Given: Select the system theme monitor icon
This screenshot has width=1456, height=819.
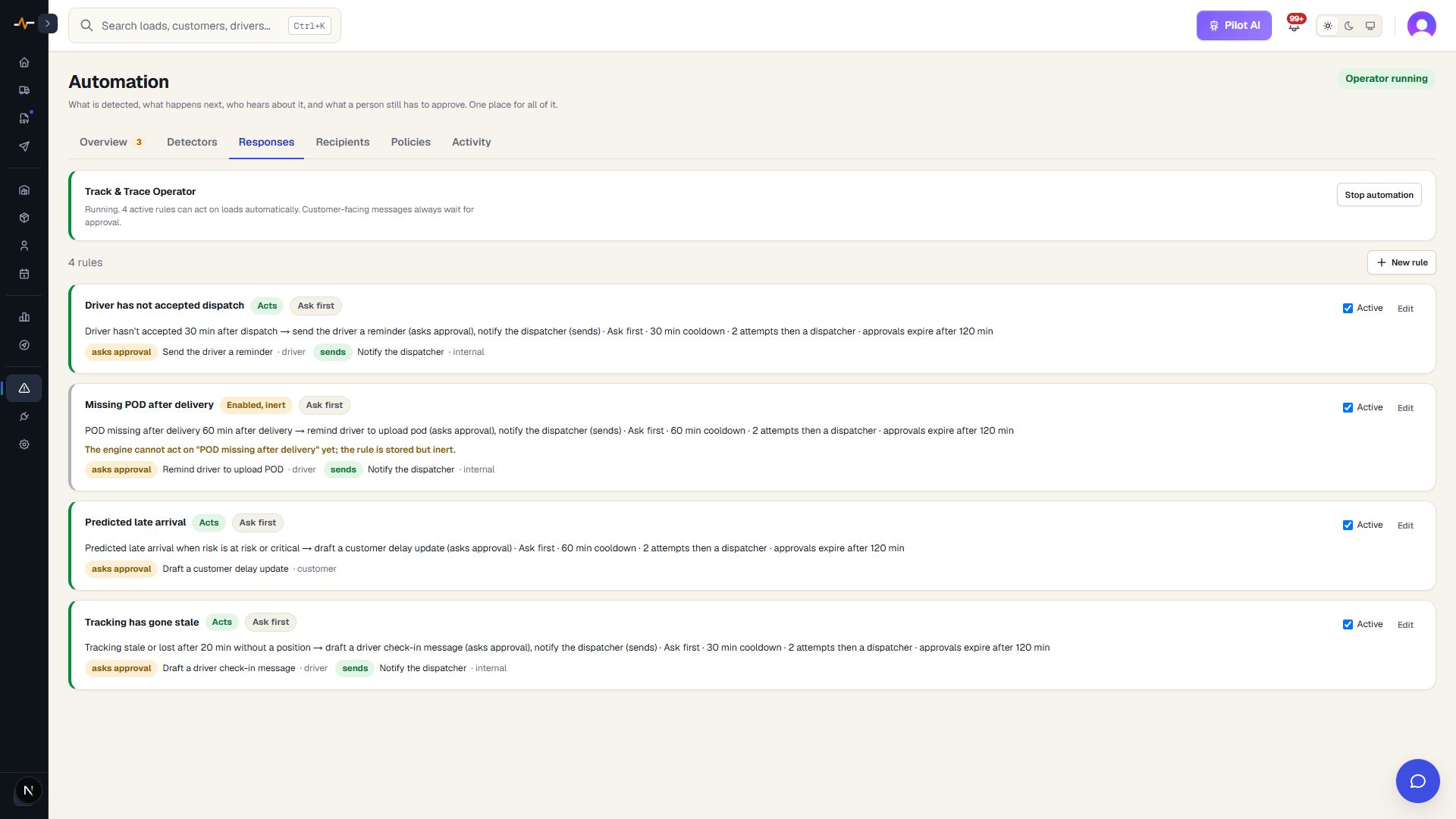Looking at the screenshot, I should click(1370, 26).
